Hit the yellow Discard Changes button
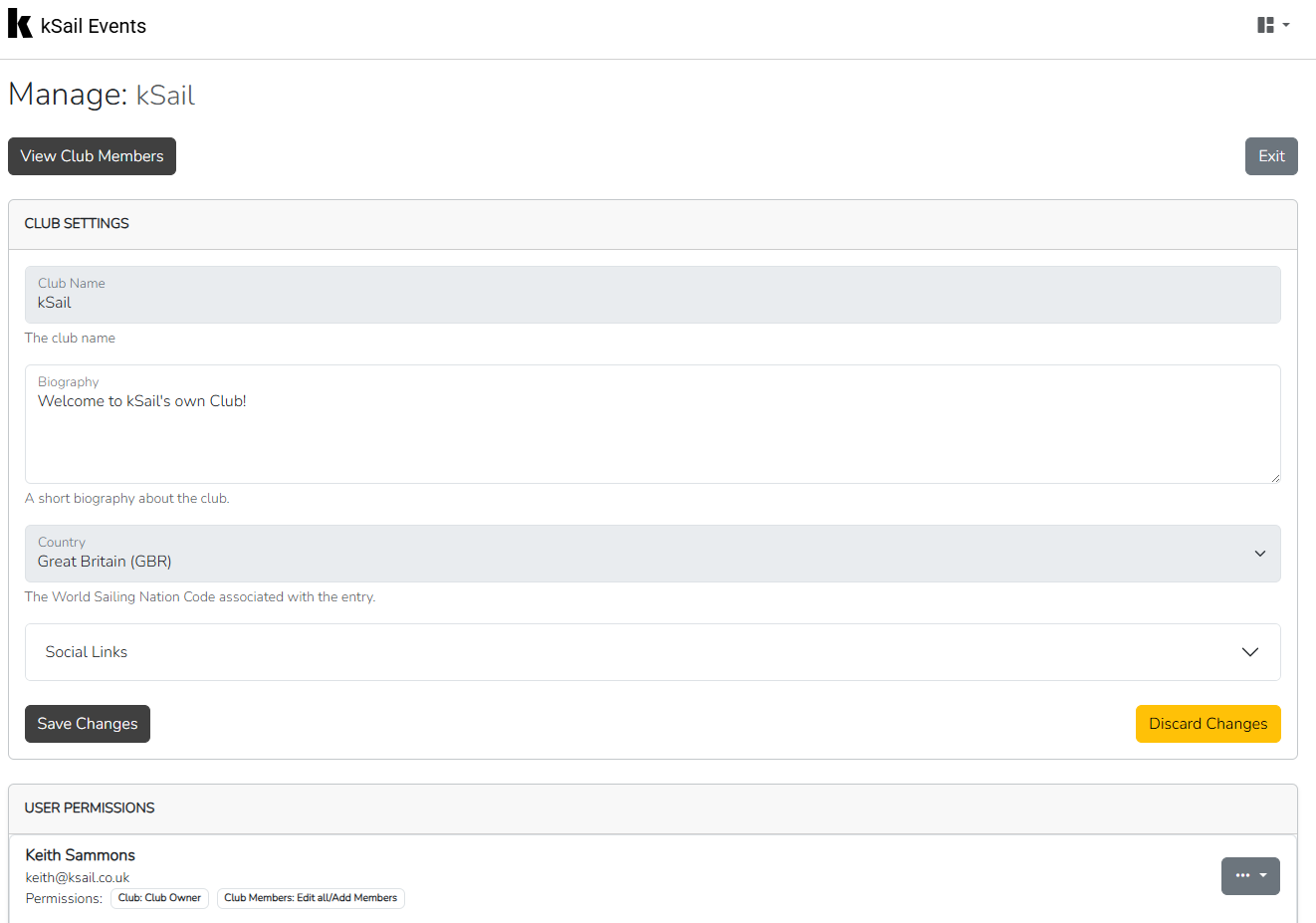Viewport: 1316px width, 923px height. tap(1207, 724)
